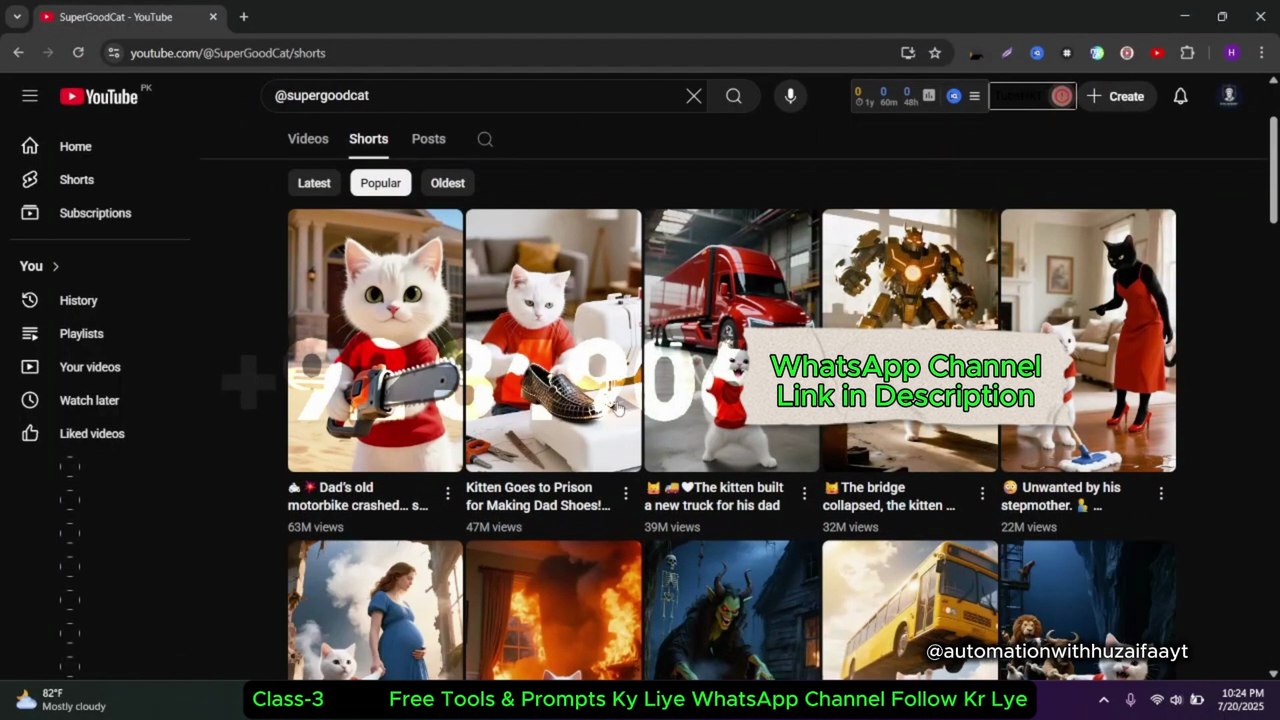Open options menu for motorbike short
The image size is (1280, 720).
click(448, 493)
